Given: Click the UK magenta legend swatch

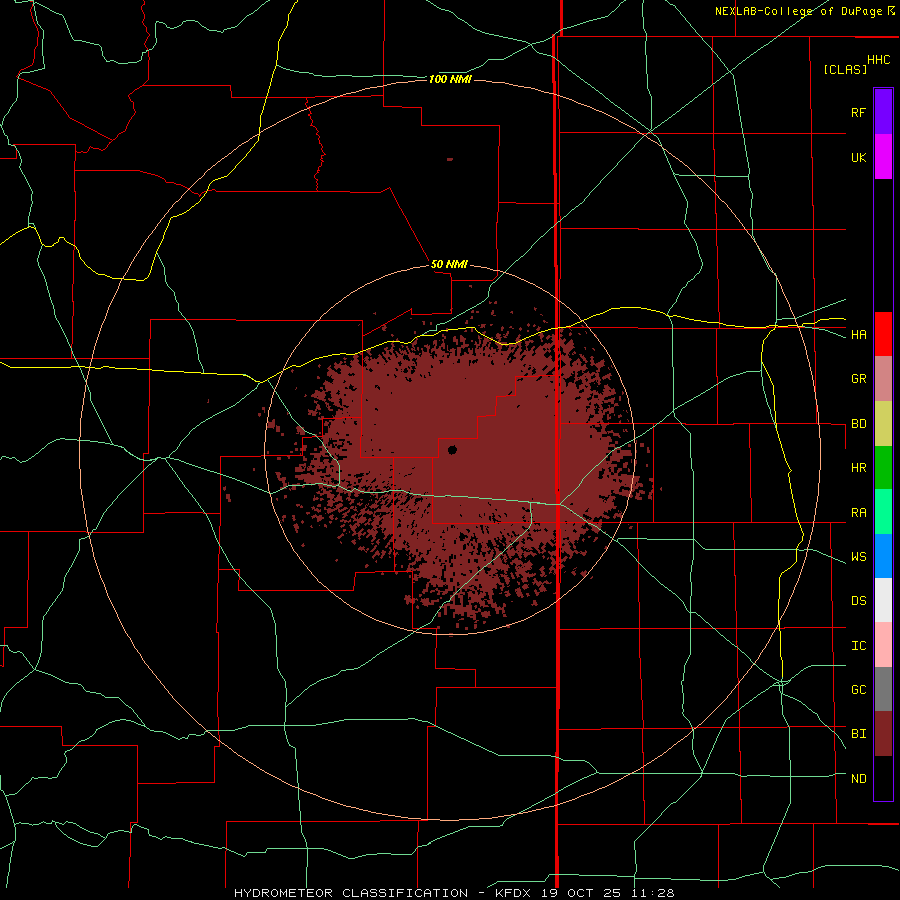Looking at the screenshot, I should tap(883, 157).
